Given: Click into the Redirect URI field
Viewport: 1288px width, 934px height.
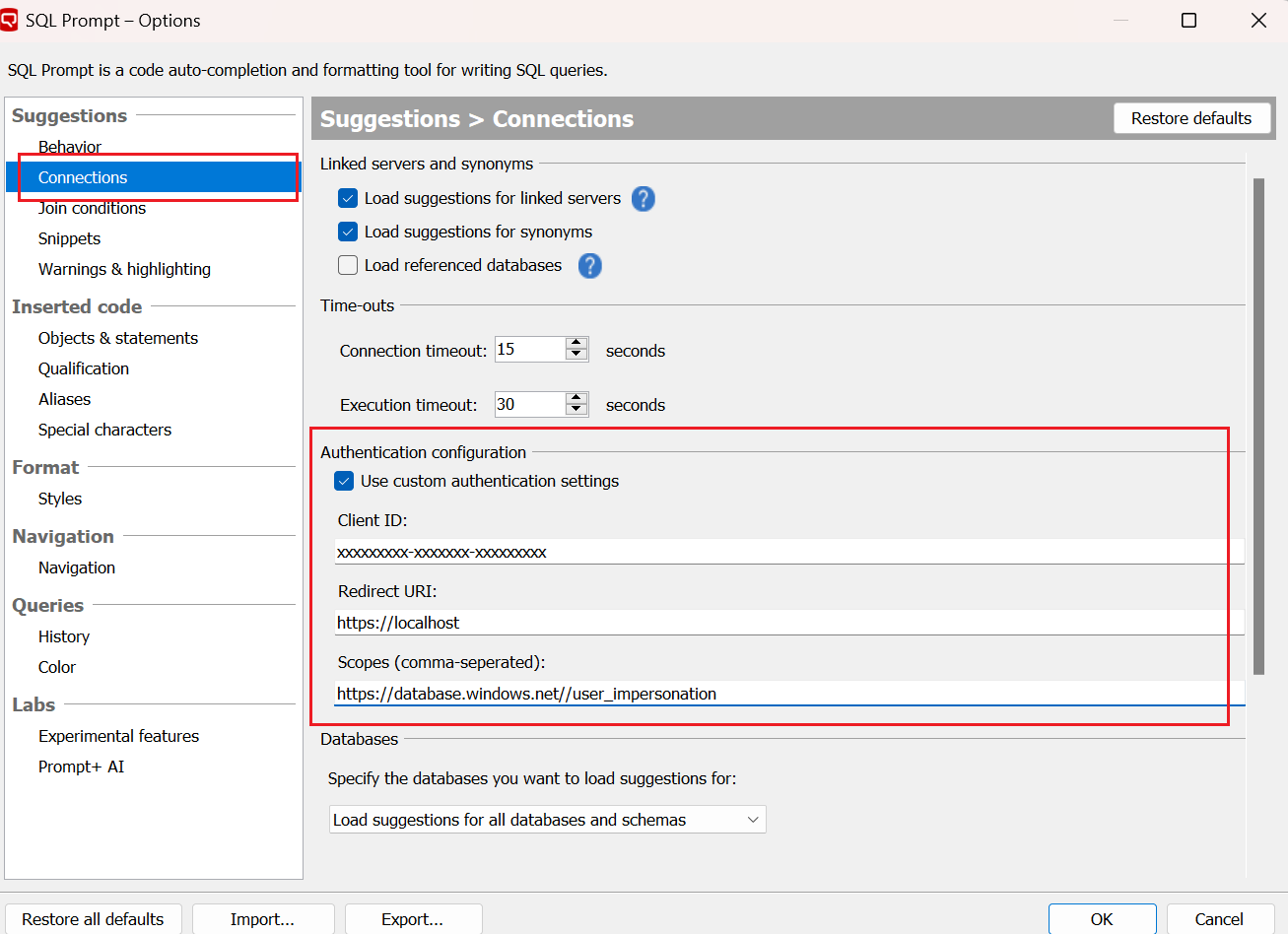Looking at the screenshot, I should pyautogui.click(x=788, y=623).
